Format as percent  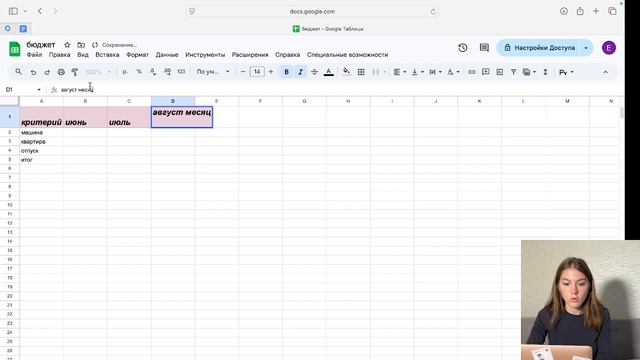pyautogui.click(x=139, y=72)
